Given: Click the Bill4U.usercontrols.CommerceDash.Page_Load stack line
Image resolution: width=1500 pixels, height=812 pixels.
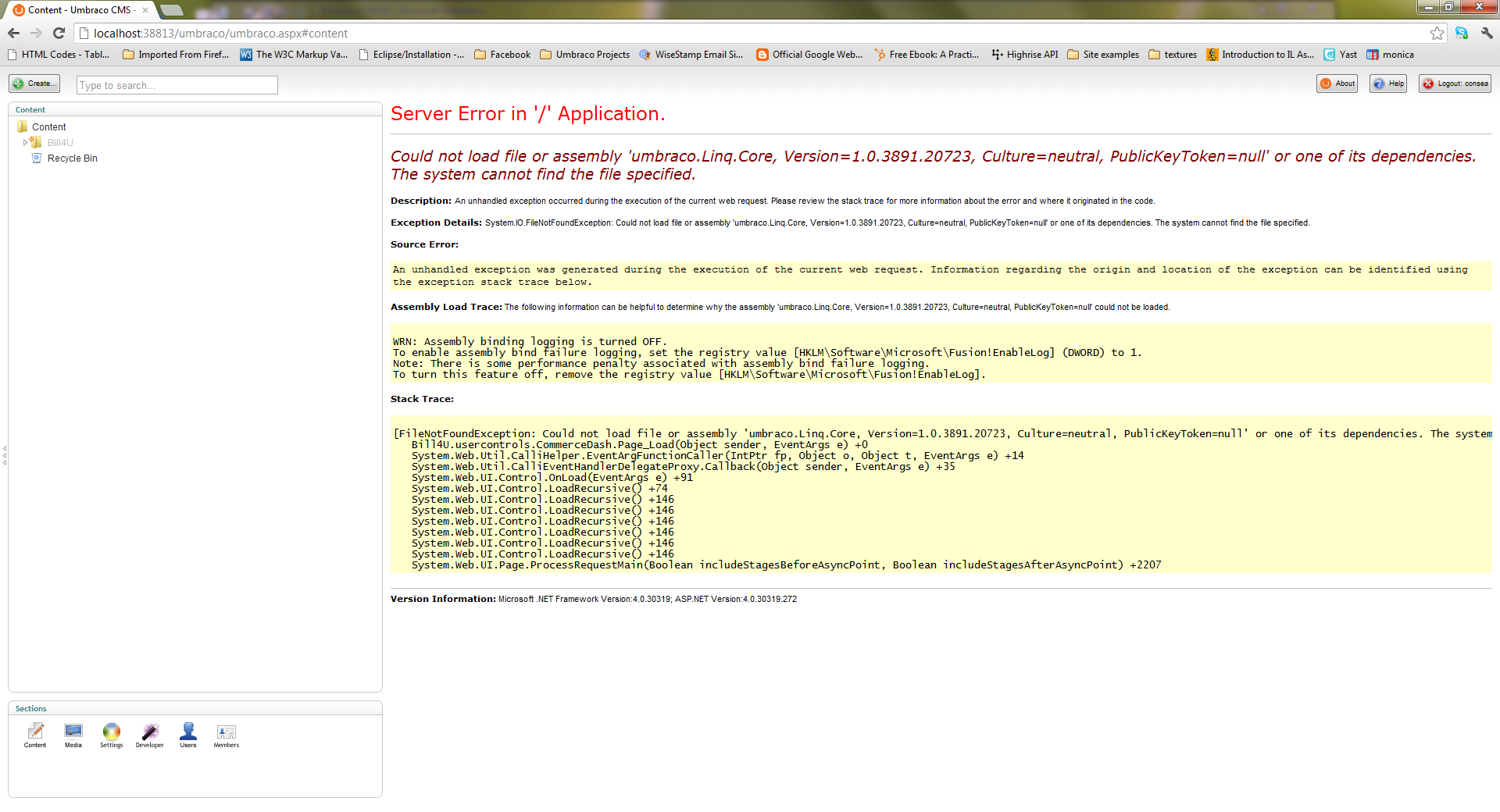Looking at the screenshot, I should pos(639,445).
